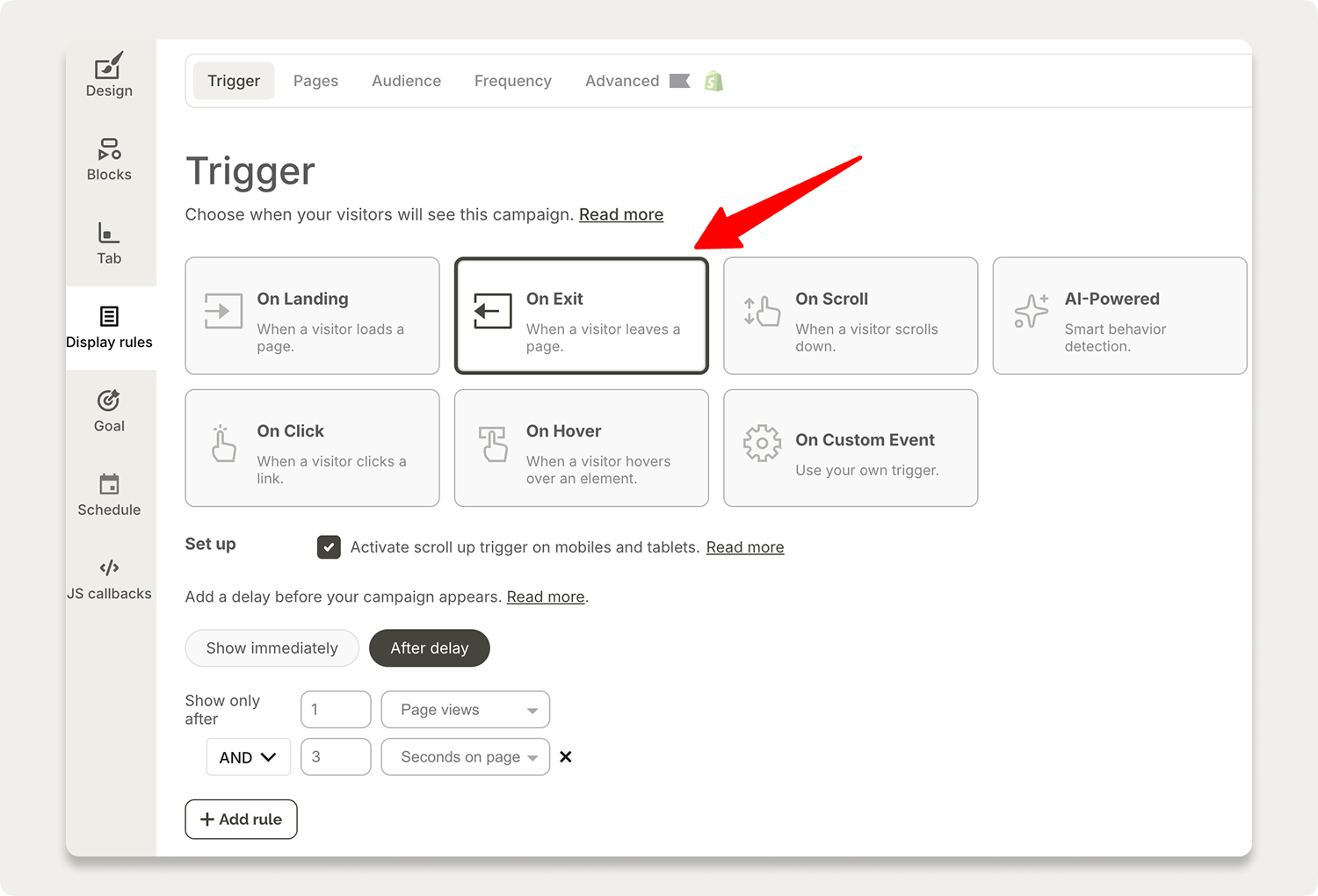Click the Add rule button
1318x896 pixels.
(241, 819)
